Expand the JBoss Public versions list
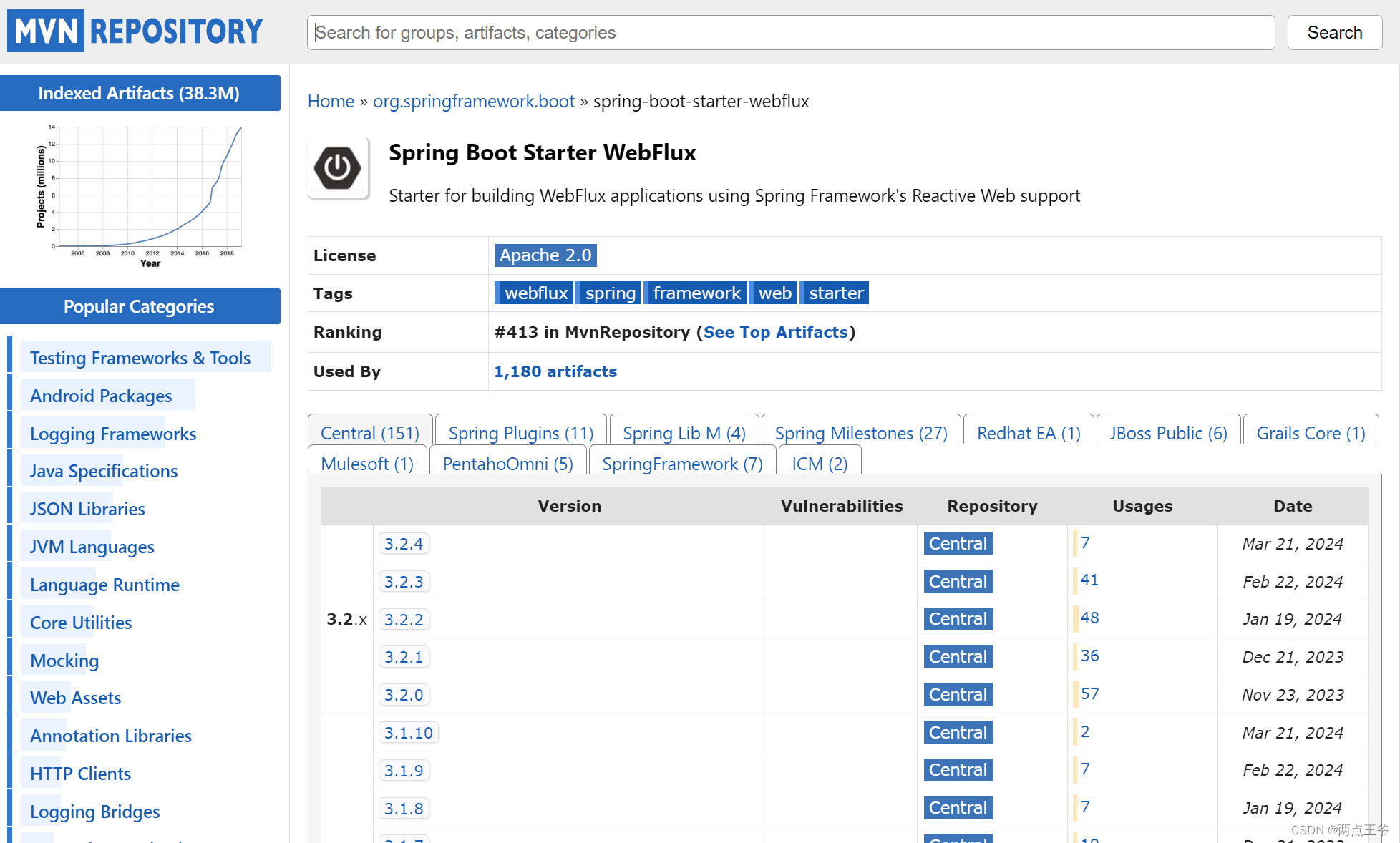 pos(1169,432)
